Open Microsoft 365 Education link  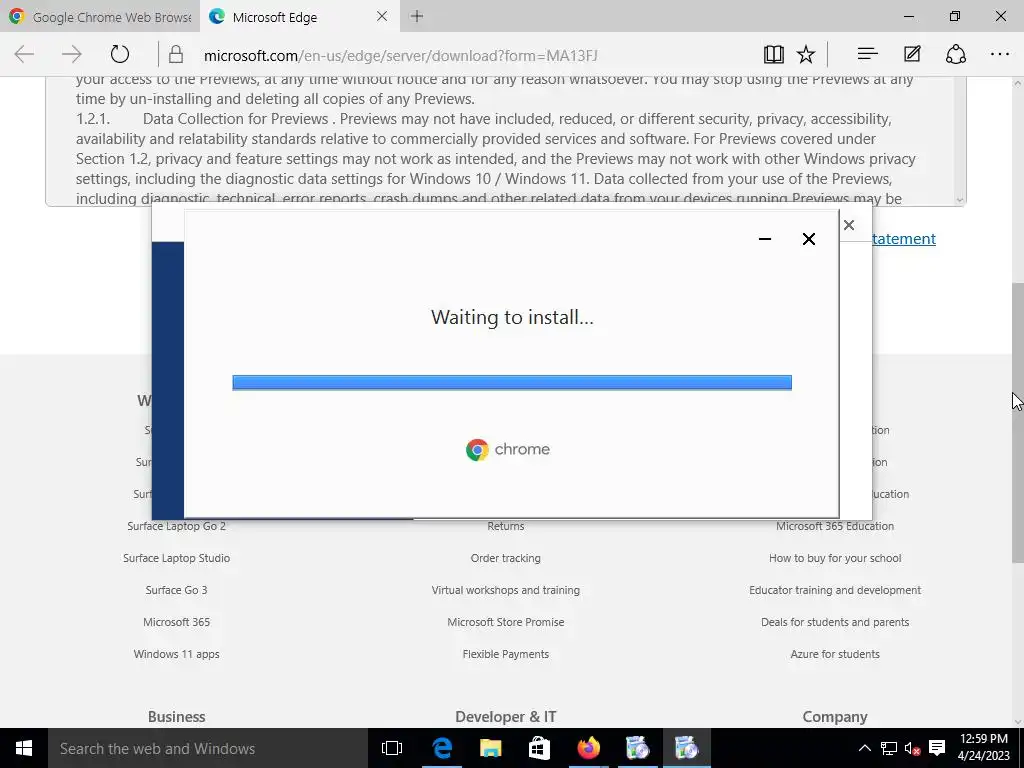(x=835, y=526)
